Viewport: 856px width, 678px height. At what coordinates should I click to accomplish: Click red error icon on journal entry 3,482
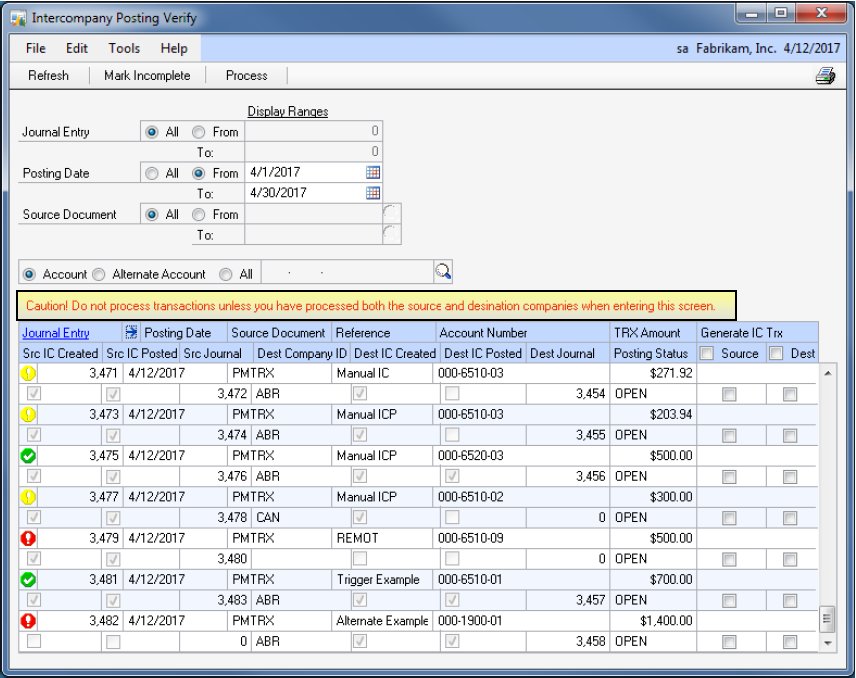(x=29, y=621)
